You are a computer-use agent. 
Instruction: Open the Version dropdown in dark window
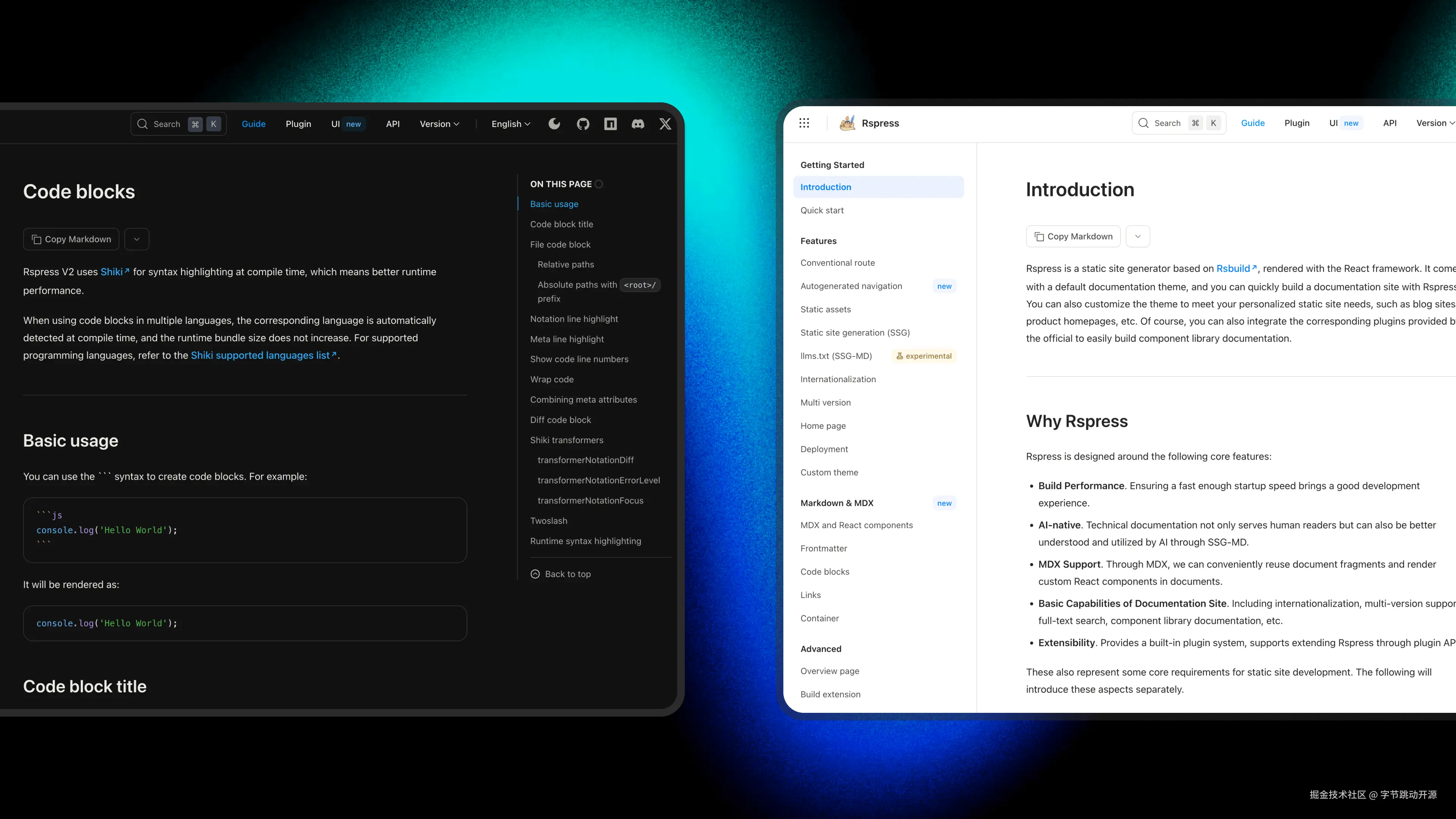click(x=439, y=124)
